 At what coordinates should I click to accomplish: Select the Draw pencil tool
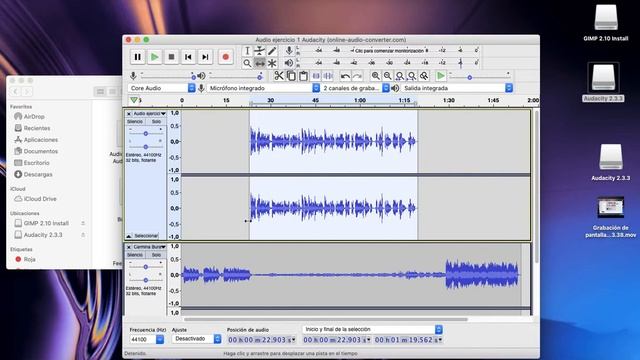click(272, 51)
